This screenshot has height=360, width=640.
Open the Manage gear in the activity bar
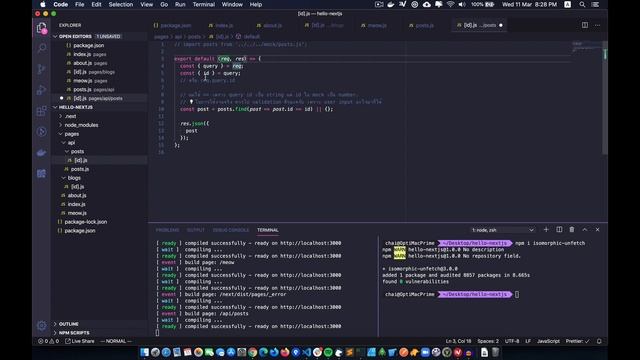pyautogui.click(x=41, y=325)
